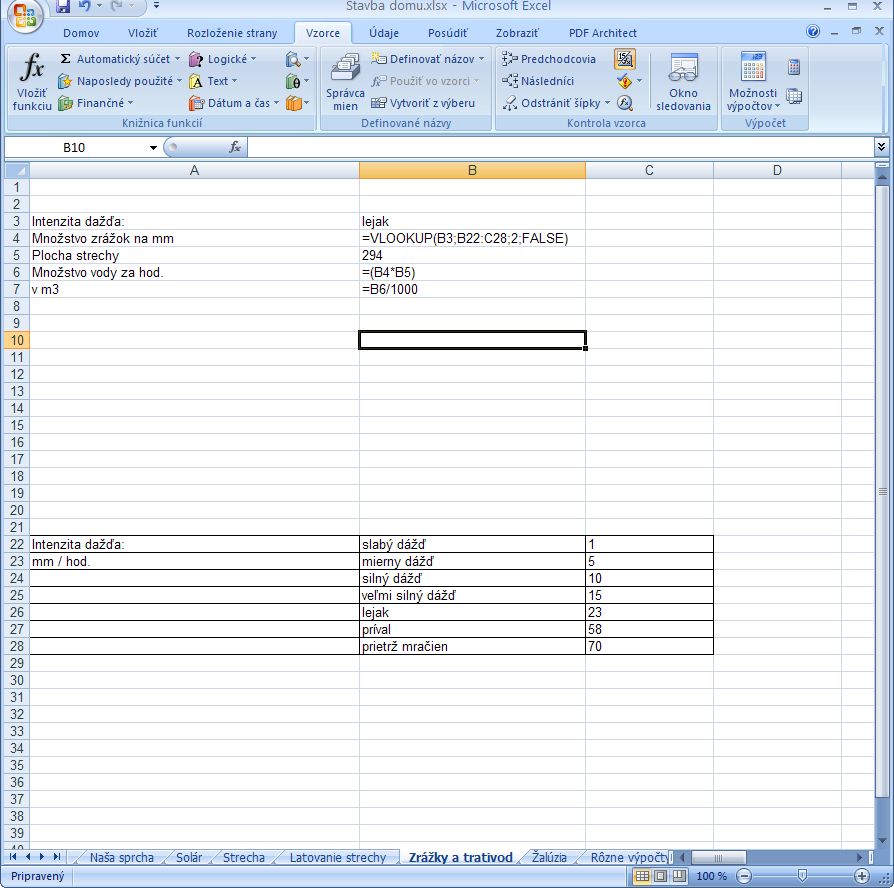Toggle Show Formulas icon in Kontrola vzorca
Screen dimensions: 894x888
(x=625, y=59)
